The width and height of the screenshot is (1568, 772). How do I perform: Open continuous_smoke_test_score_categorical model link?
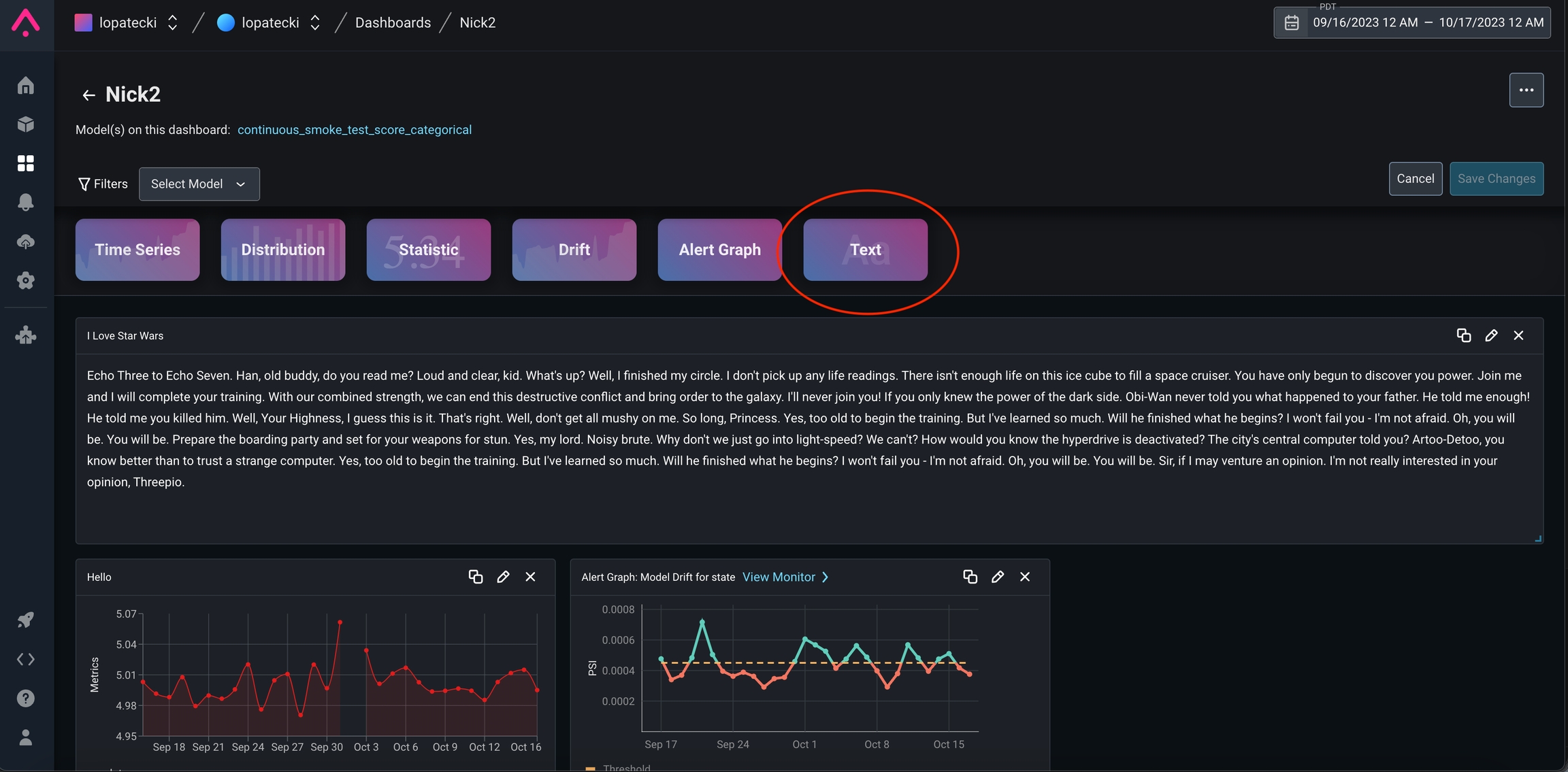point(354,130)
